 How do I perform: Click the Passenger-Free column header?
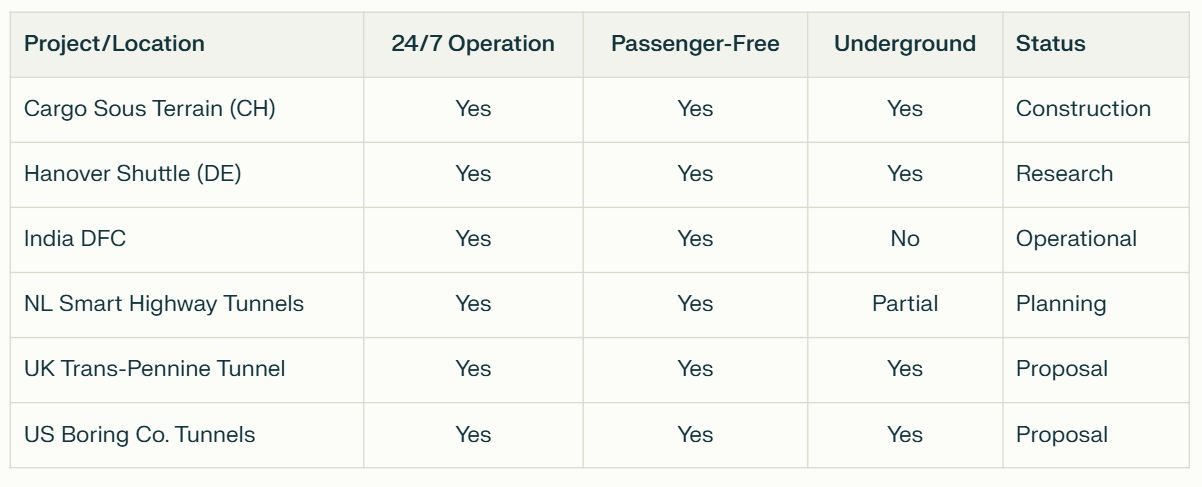695,44
